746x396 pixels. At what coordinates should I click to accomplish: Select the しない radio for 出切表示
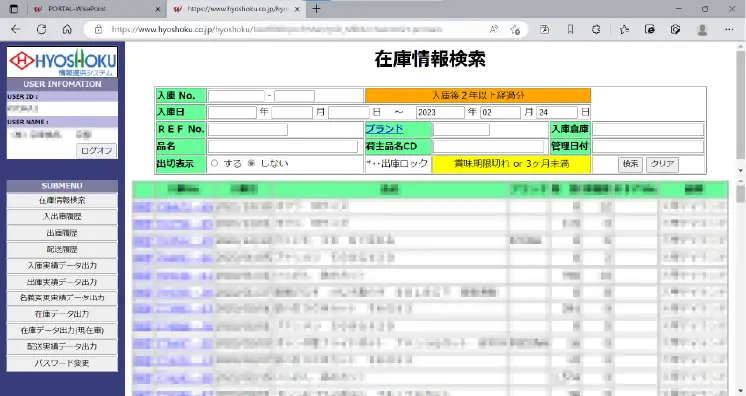252,163
